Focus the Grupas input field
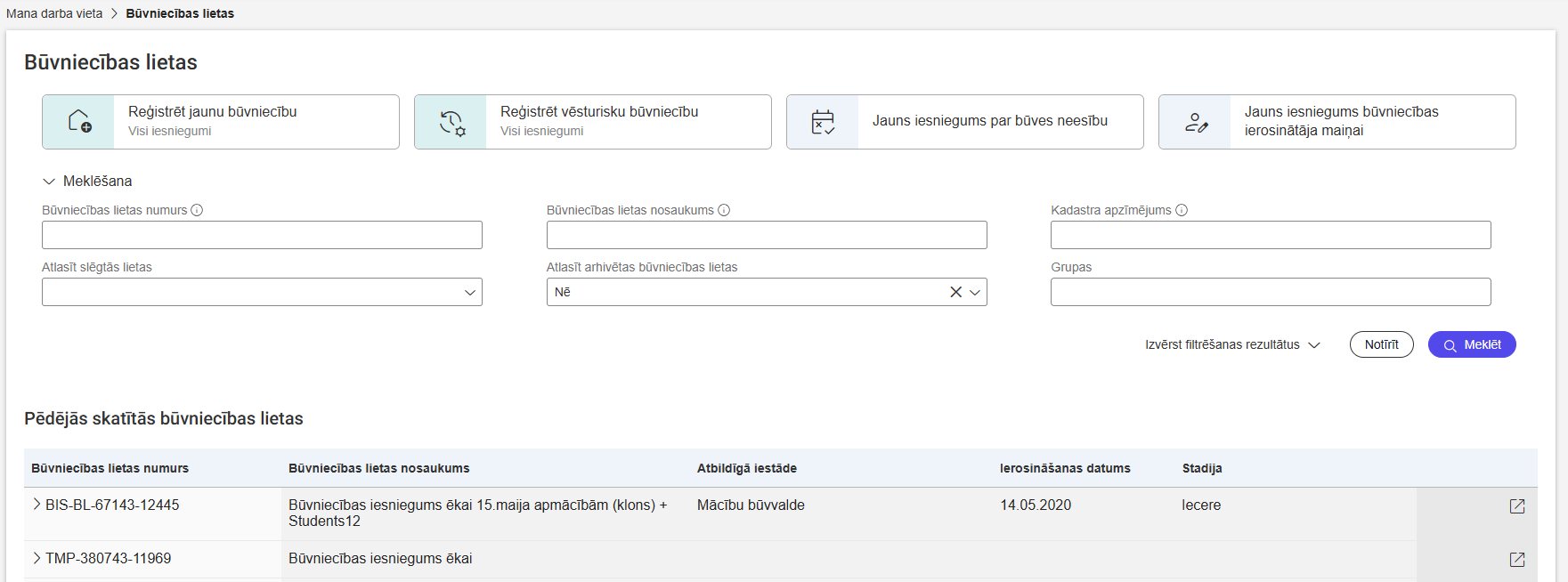The width and height of the screenshot is (1568, 582). [x=1270, y=292]
